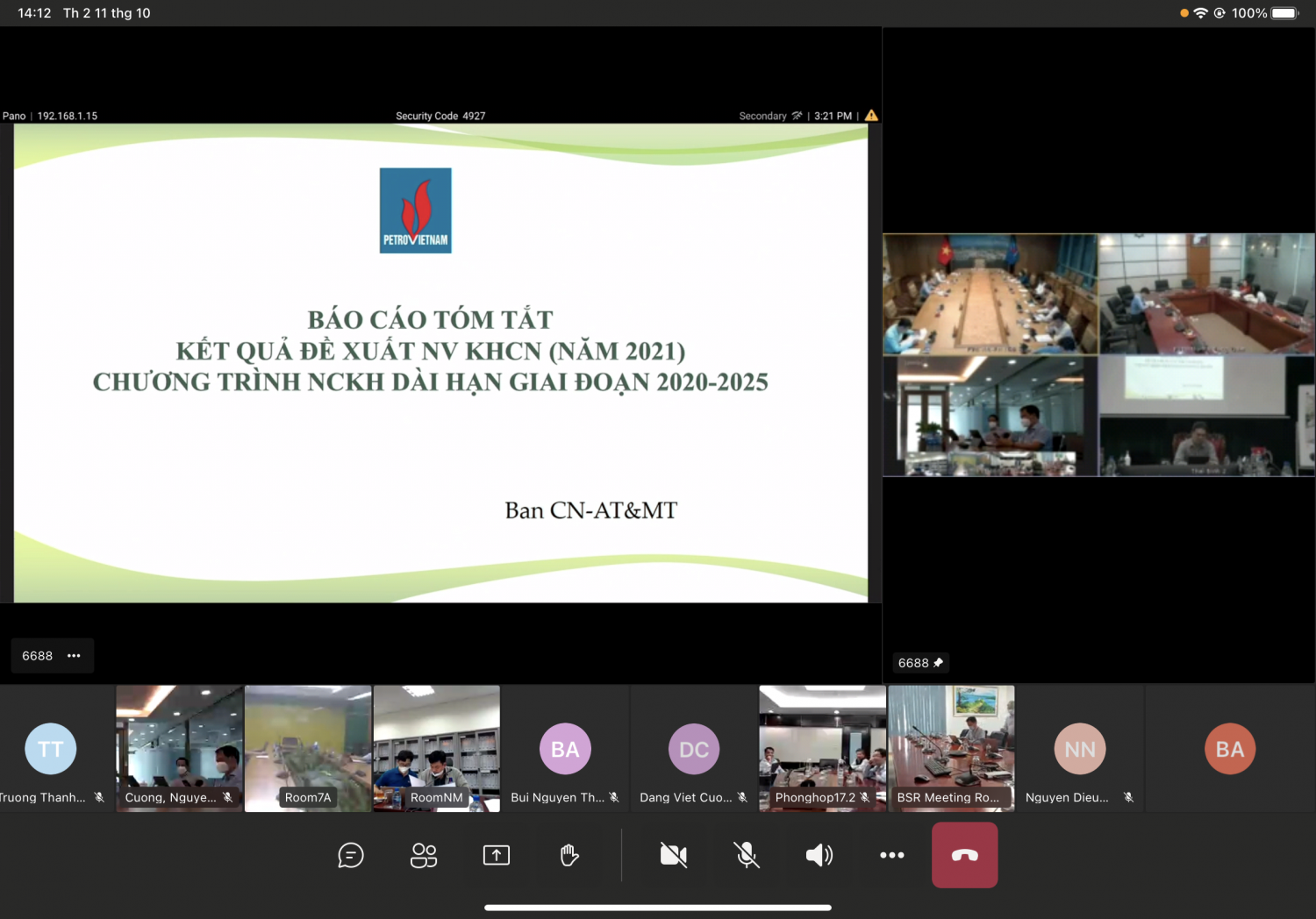Tap the share content icon
Viewport: 1316px width, 919px height.
[x=497, y=855]
